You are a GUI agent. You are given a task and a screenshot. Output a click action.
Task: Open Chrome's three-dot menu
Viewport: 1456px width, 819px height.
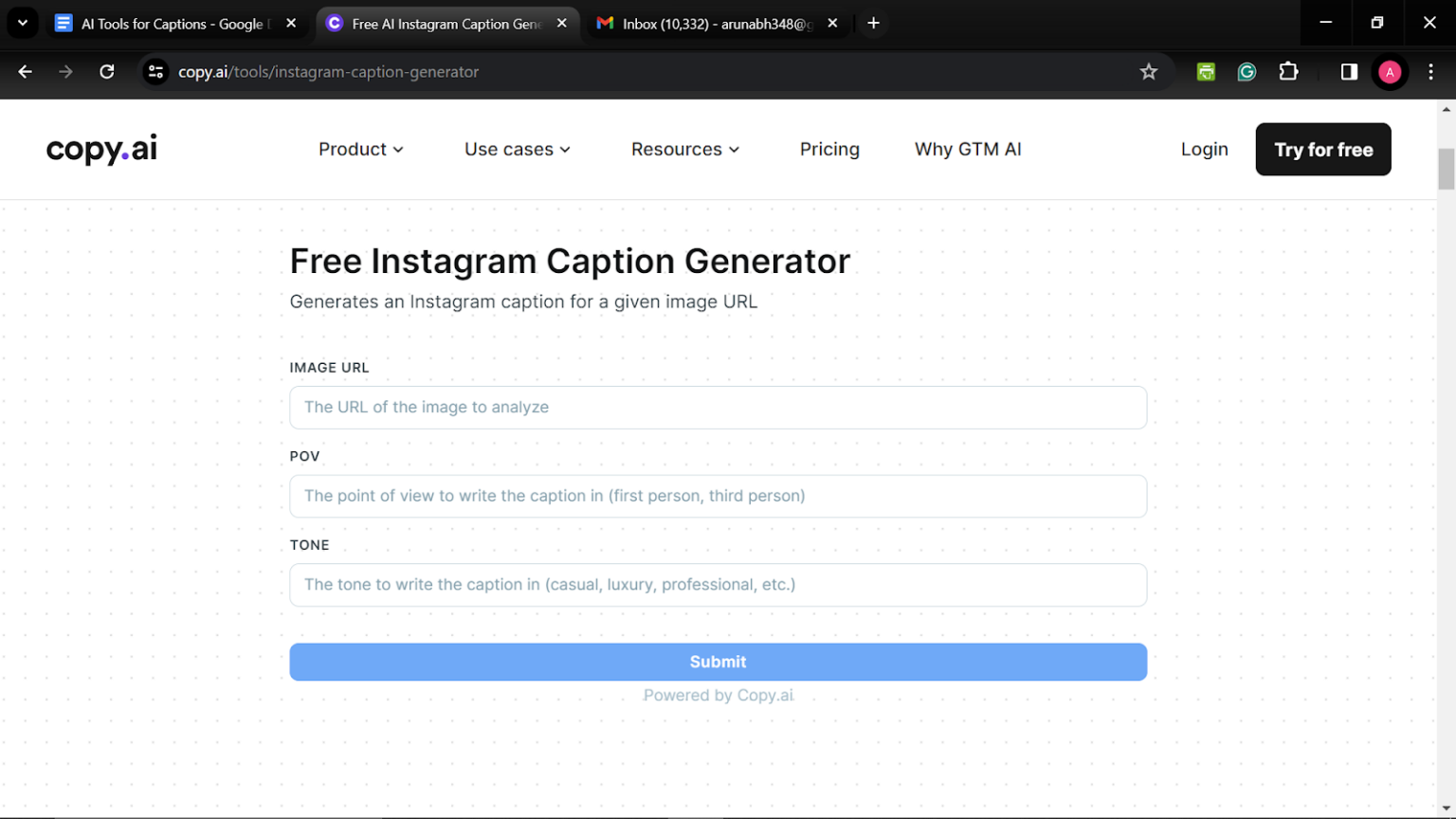click(x=1431, y=71)
